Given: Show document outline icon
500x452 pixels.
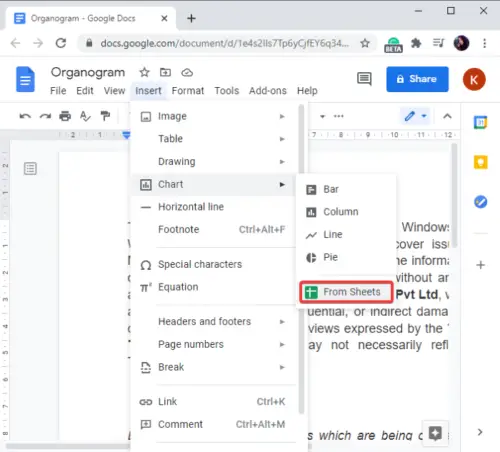Looking at the screenshot, I should click(x=30, y=169).
